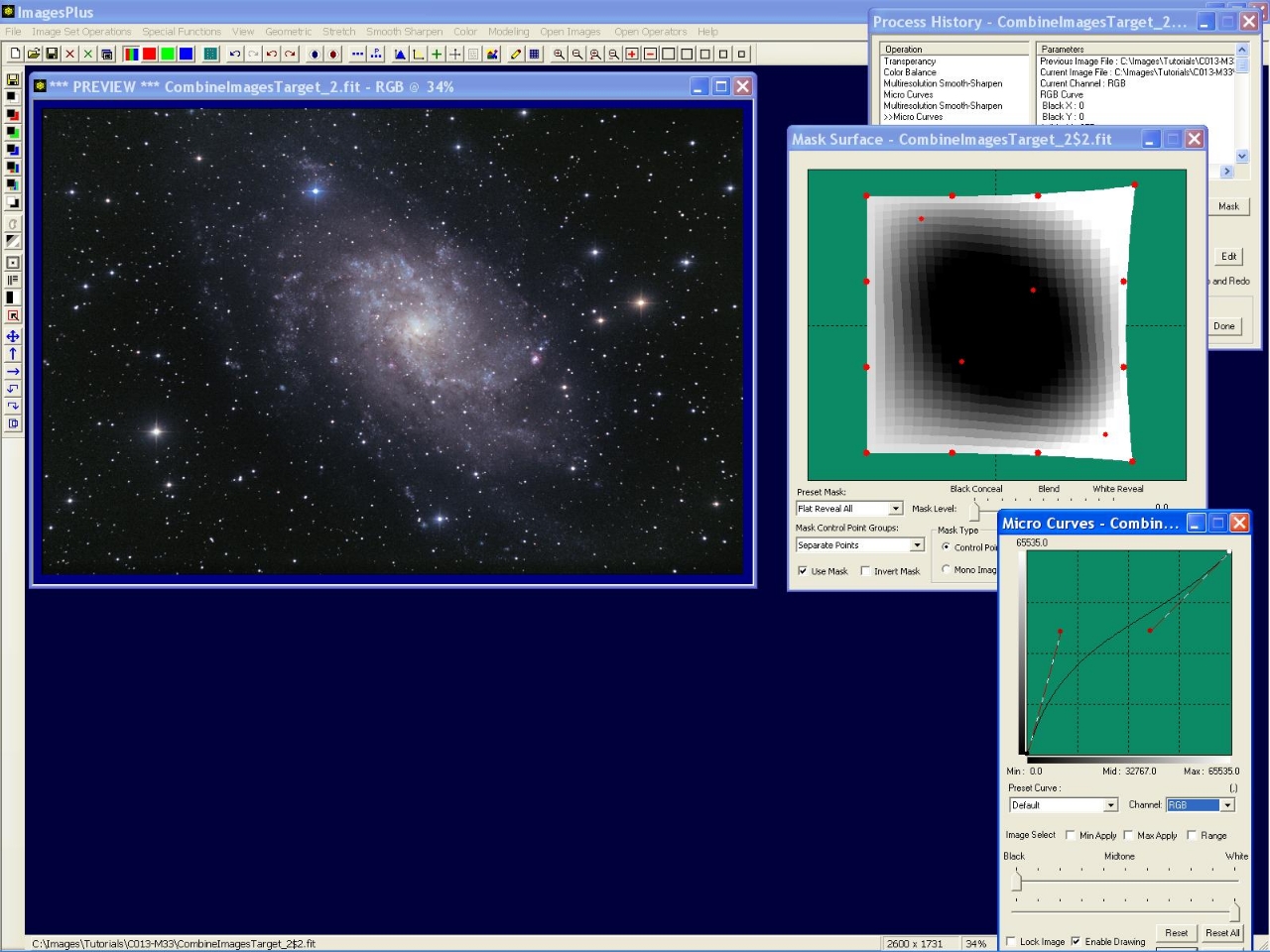Click the first blue undo arrow icon
Image resolution: width=1270 pixels, height=952 pixels.
point(235,55)
